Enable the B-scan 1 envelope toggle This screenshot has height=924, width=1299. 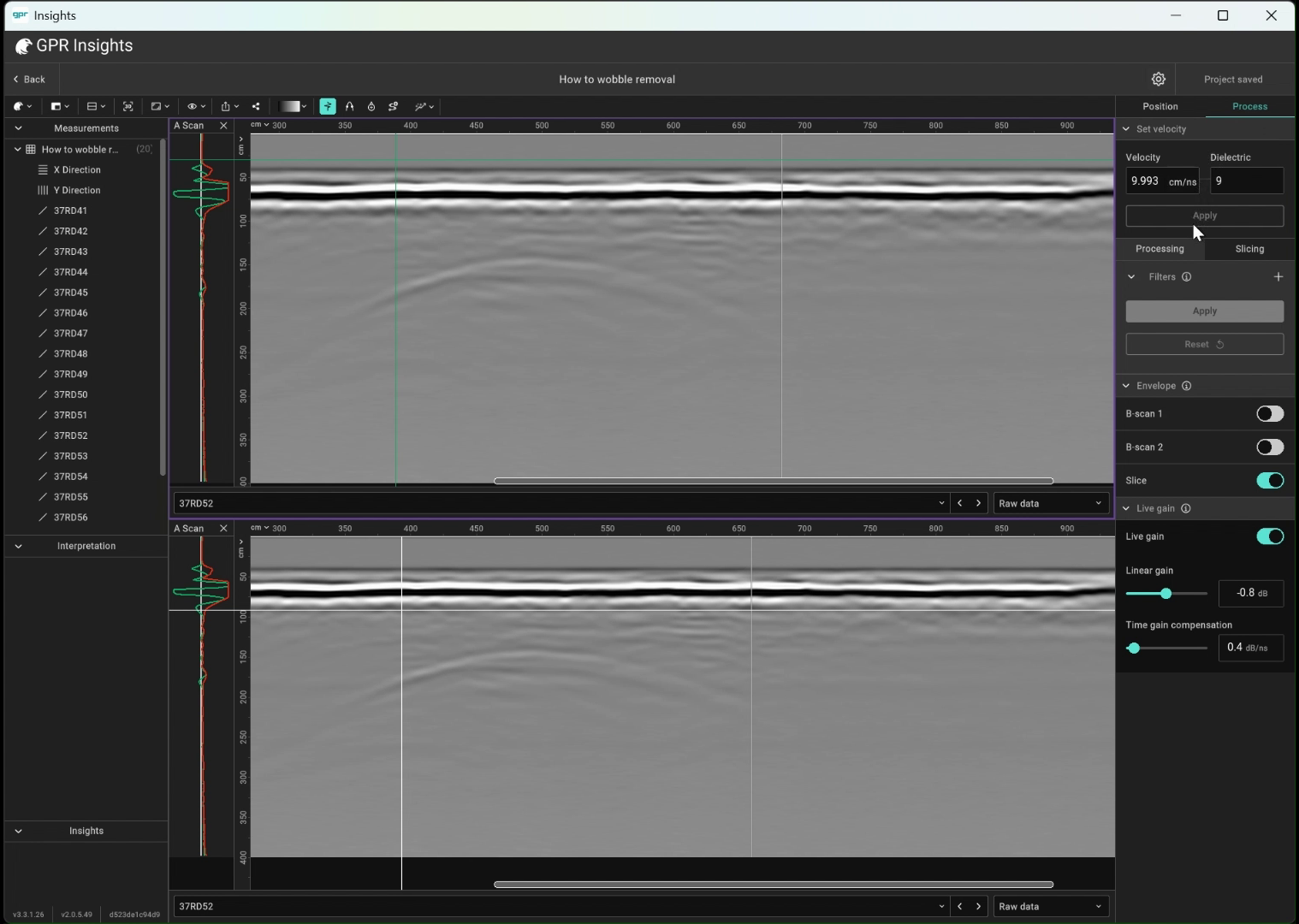pyautogui.click(x=1269, y=413)
